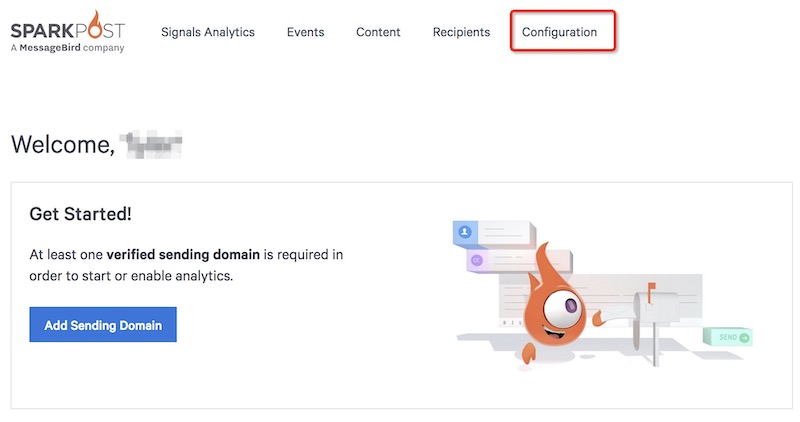This screenshot has height=422, width=800.
Task: Select the Configuration menu item
Action: point(559,32)
